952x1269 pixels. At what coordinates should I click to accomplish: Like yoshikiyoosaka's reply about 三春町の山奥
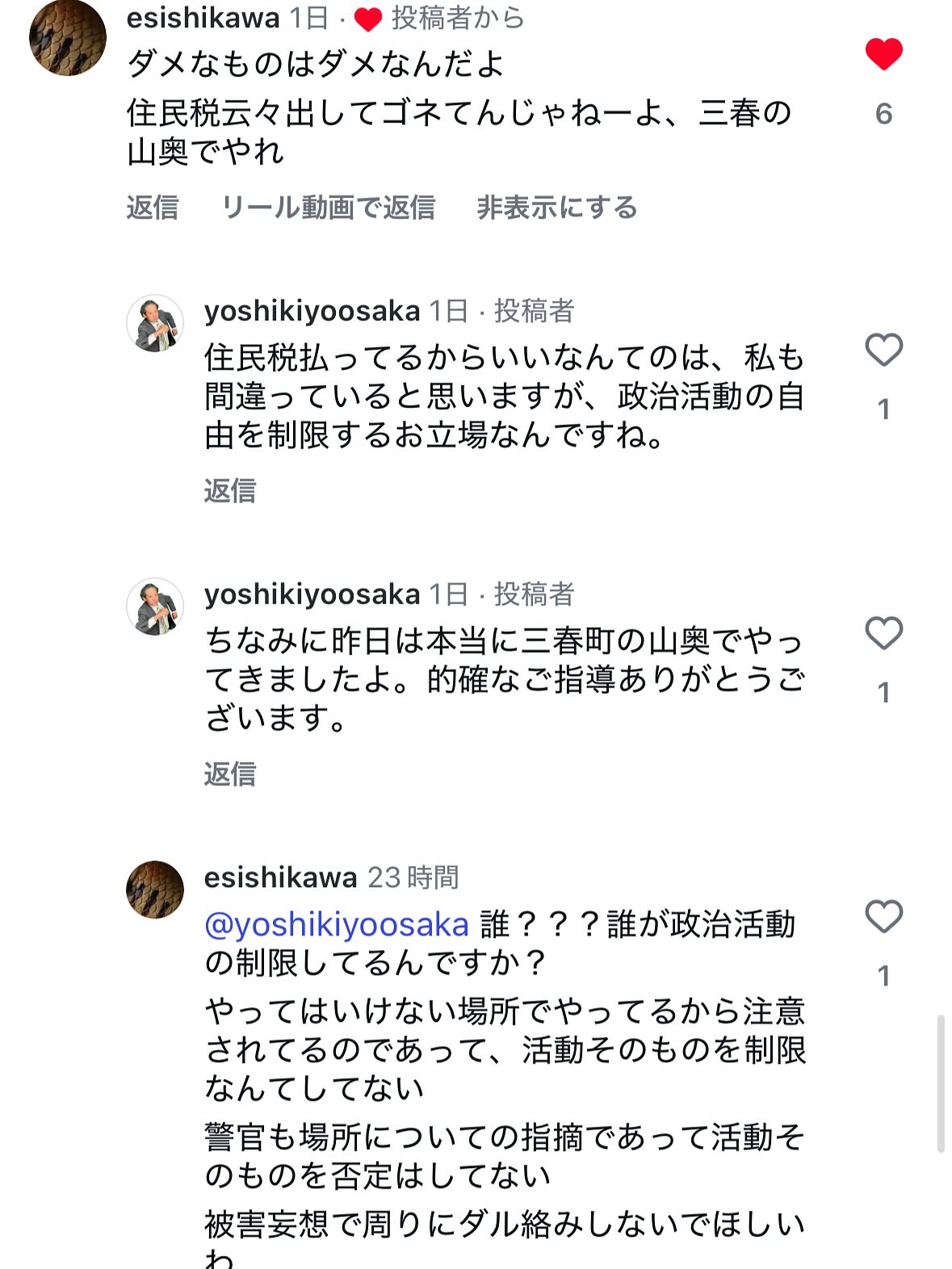pos(883,633)
